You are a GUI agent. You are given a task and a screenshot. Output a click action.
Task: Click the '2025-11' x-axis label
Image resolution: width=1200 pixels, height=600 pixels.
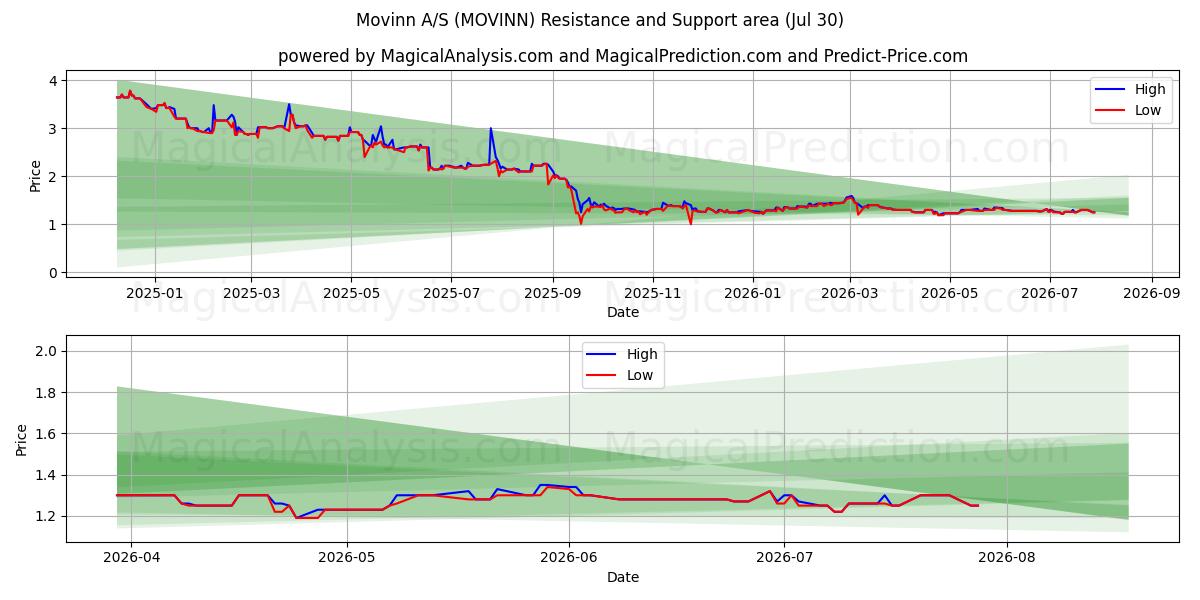(x=653, y=295)
